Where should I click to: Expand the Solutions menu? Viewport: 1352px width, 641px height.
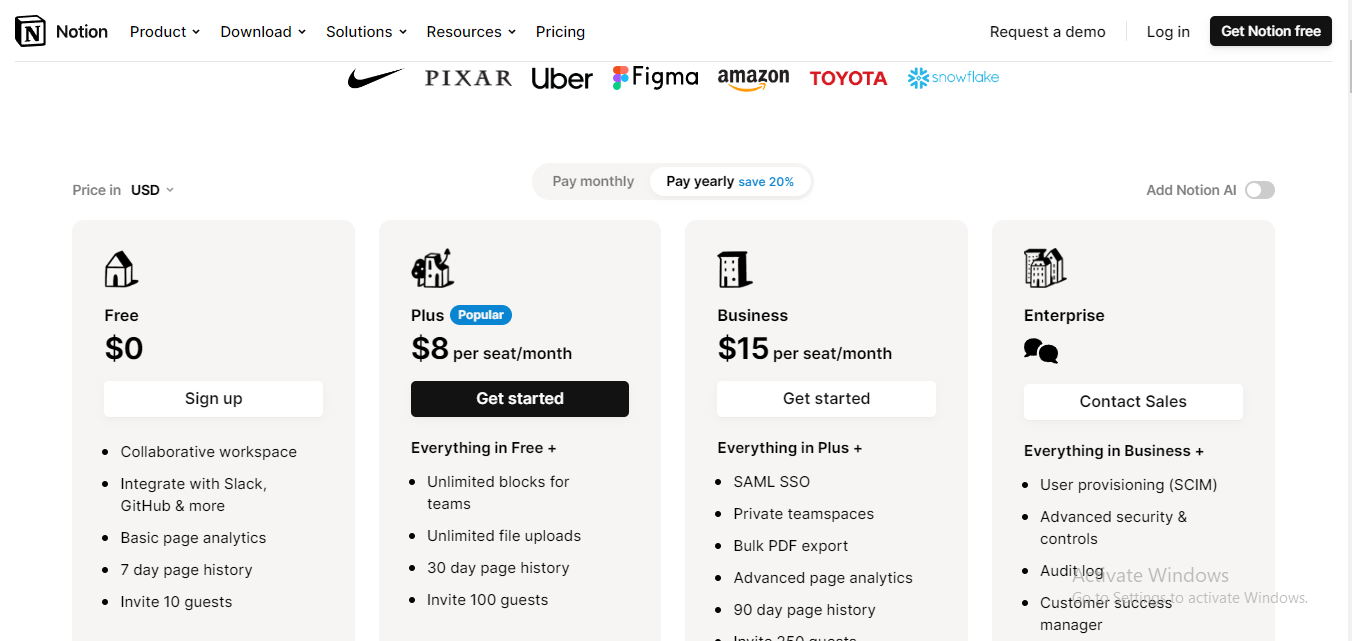(366, 32)
